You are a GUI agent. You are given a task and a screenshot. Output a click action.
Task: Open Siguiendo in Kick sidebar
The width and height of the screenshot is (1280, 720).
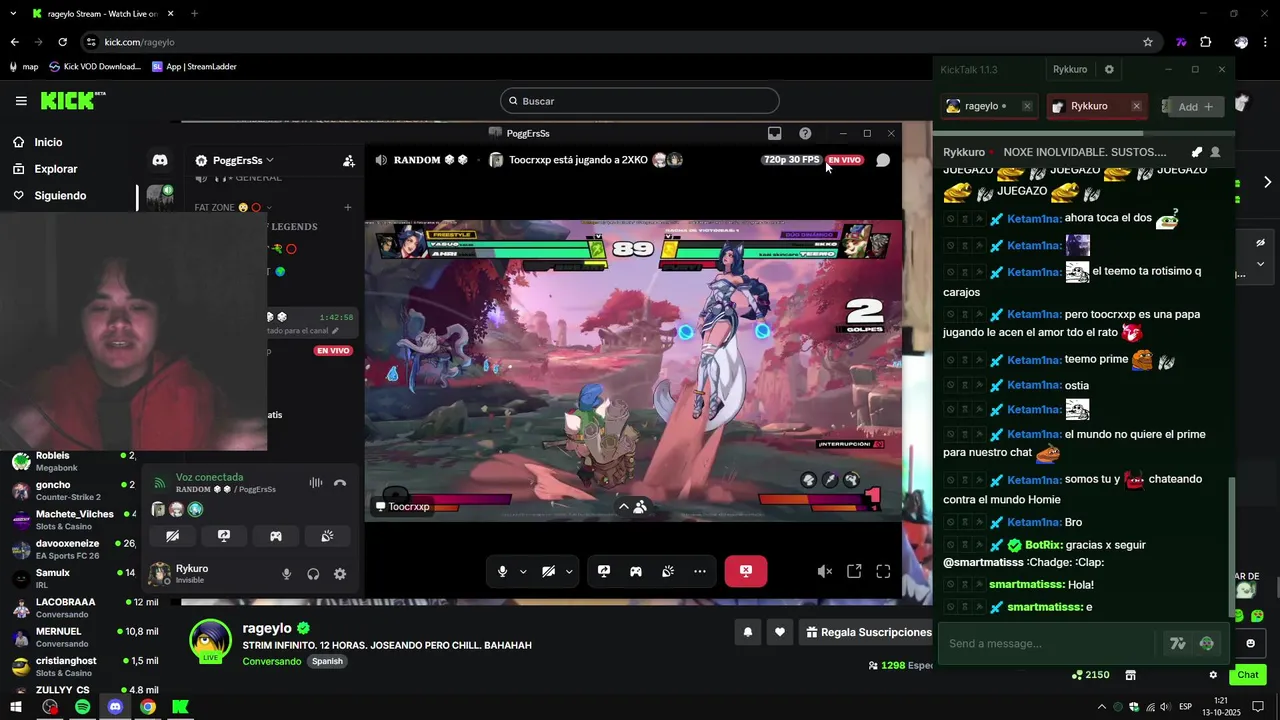60,196
